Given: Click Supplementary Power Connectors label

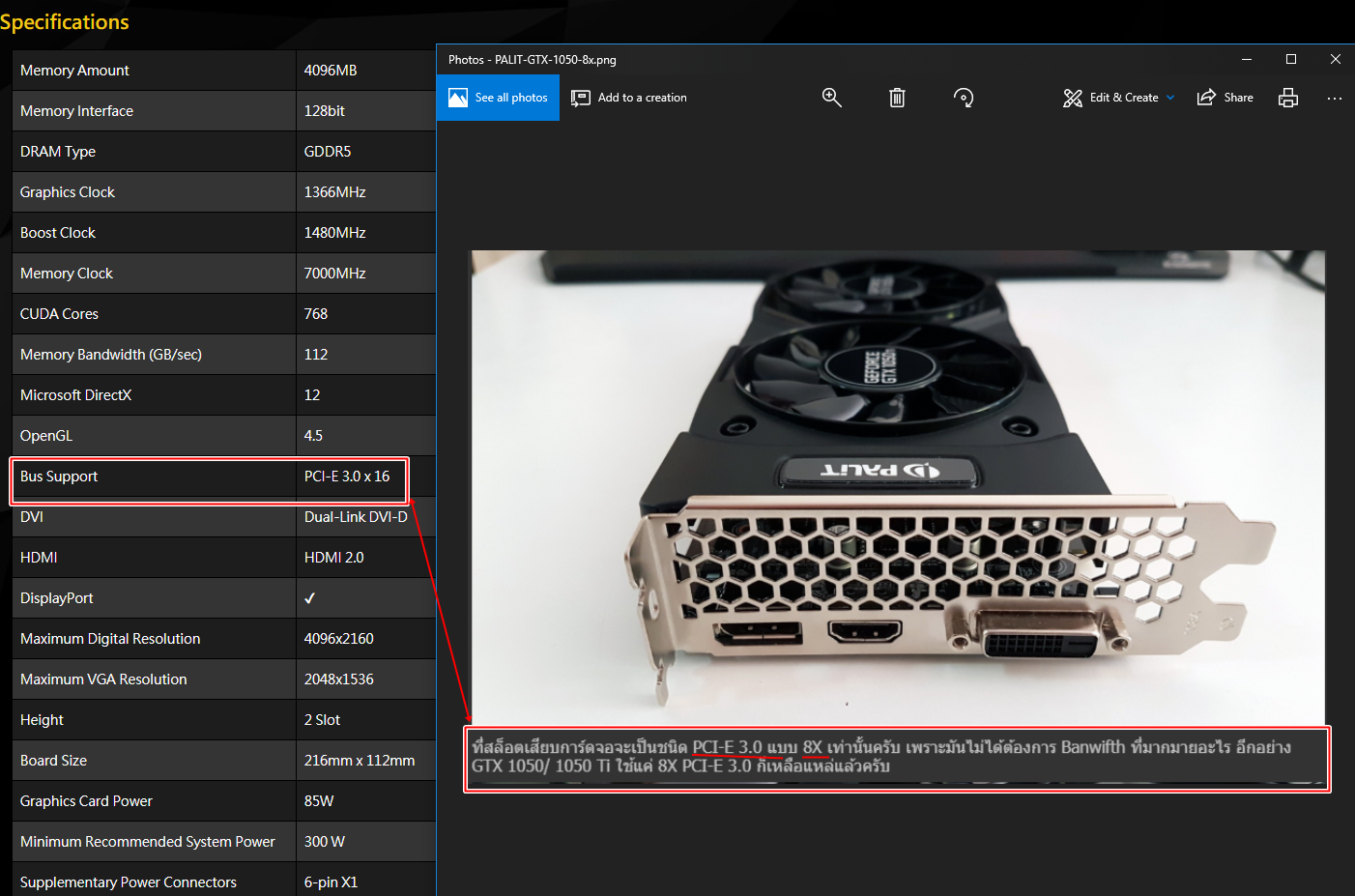Looking at the screenshot, I should point(129,882).
